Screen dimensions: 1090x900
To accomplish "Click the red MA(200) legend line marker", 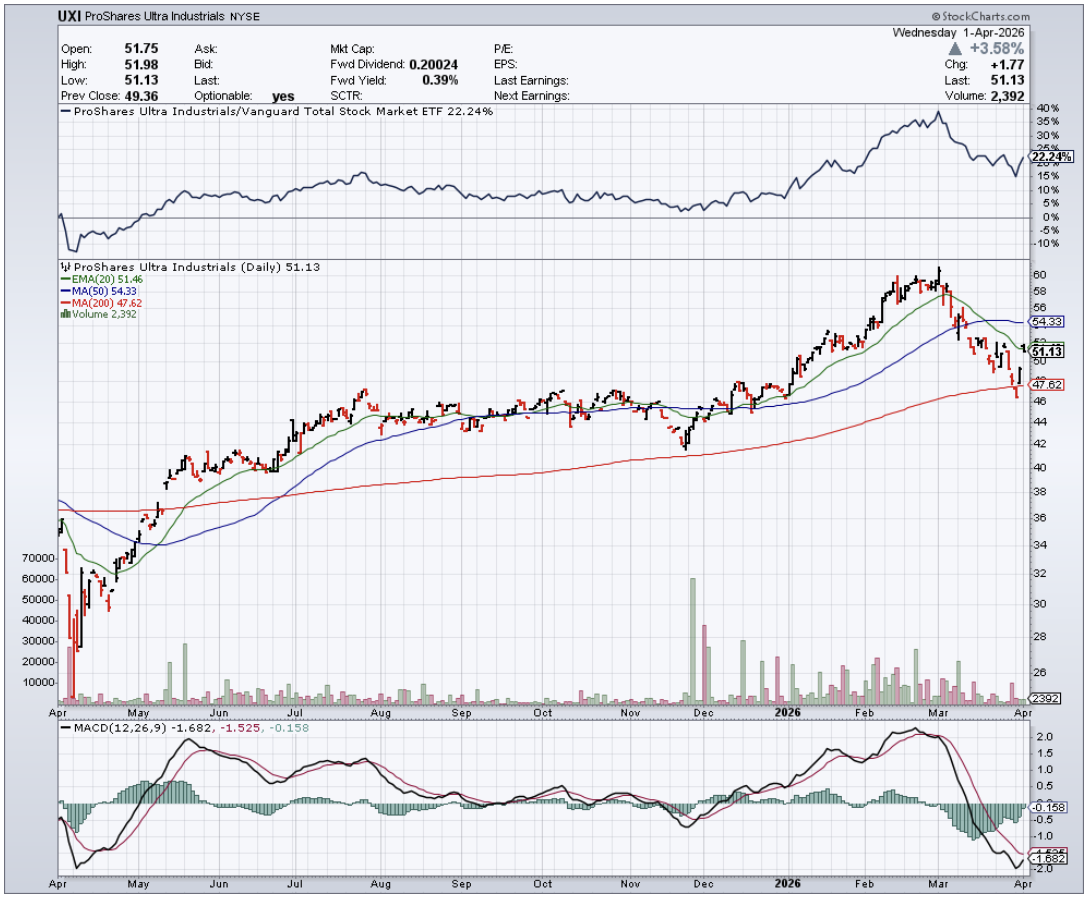I will 66,302.
